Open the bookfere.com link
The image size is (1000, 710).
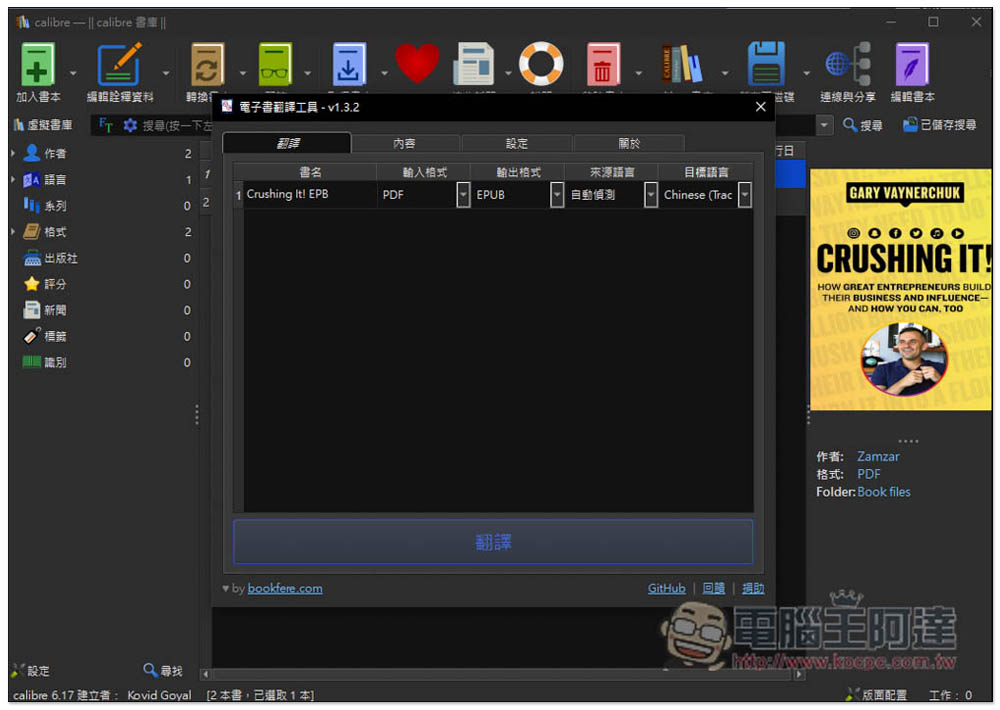[284, 588]
